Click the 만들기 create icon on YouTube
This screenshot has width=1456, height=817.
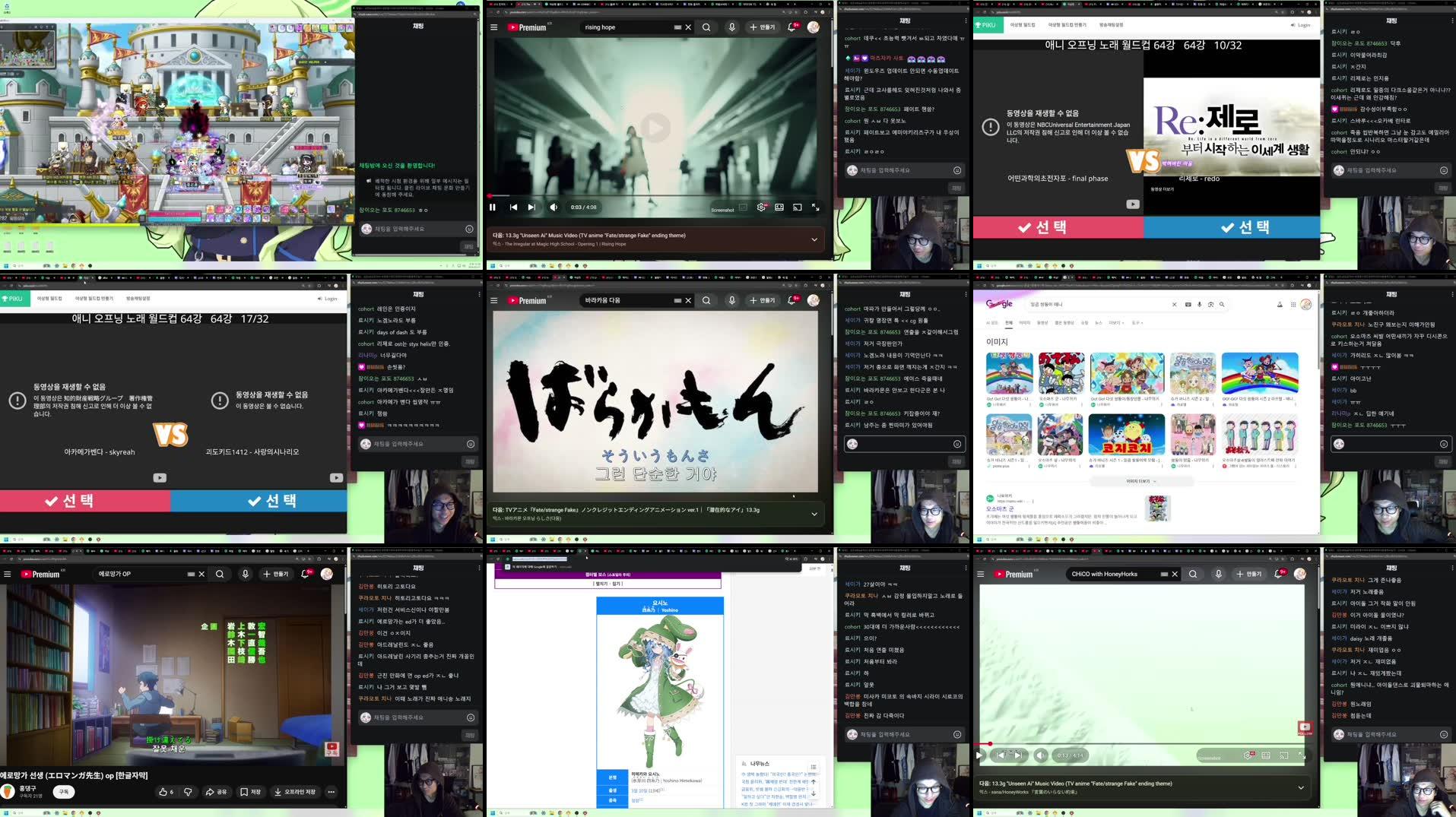coord(762,26)
